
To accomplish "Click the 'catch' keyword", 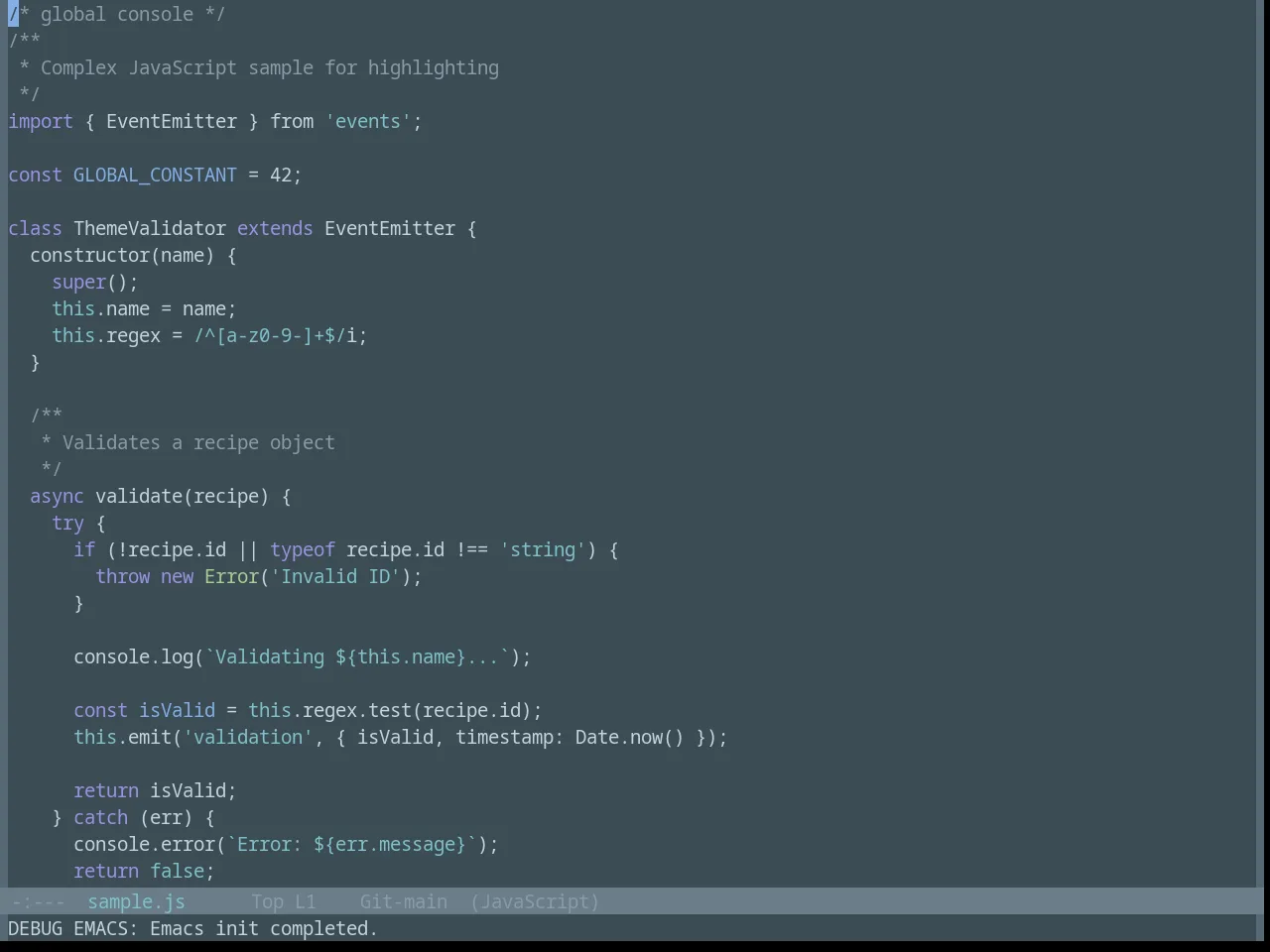I will point(100,817).
